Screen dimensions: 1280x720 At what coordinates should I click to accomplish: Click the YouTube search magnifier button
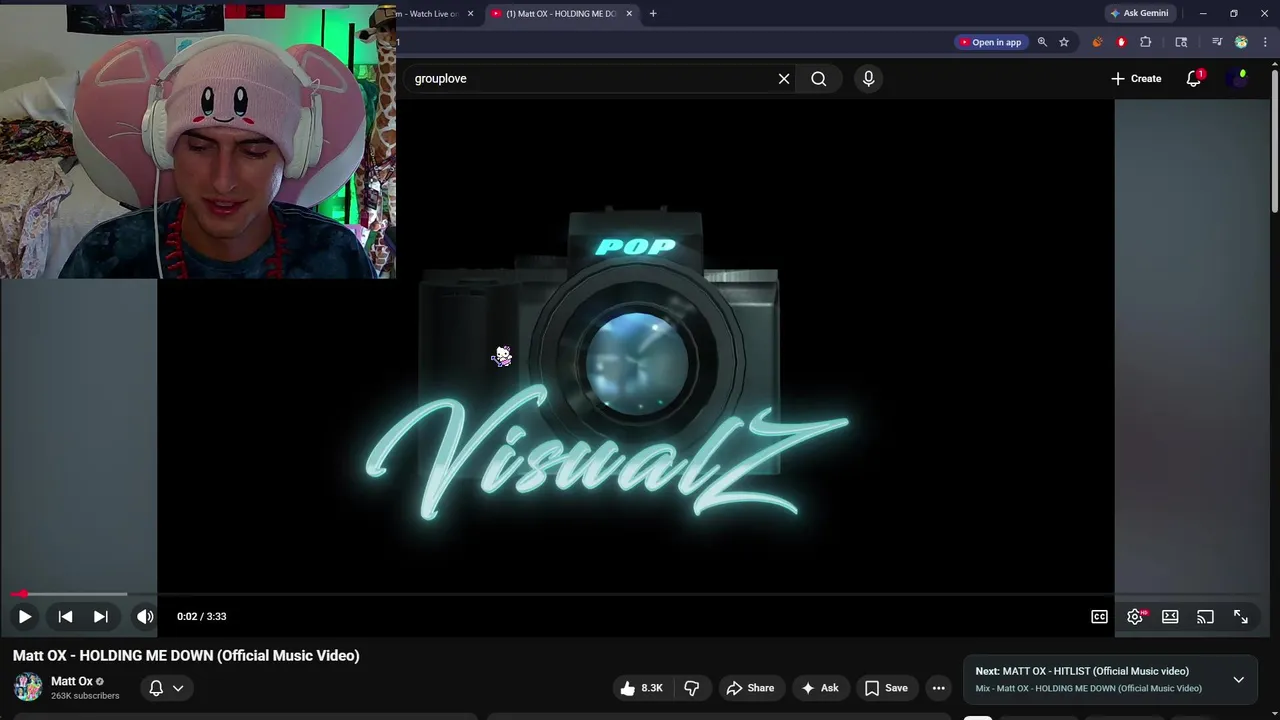tap(819, 79)
